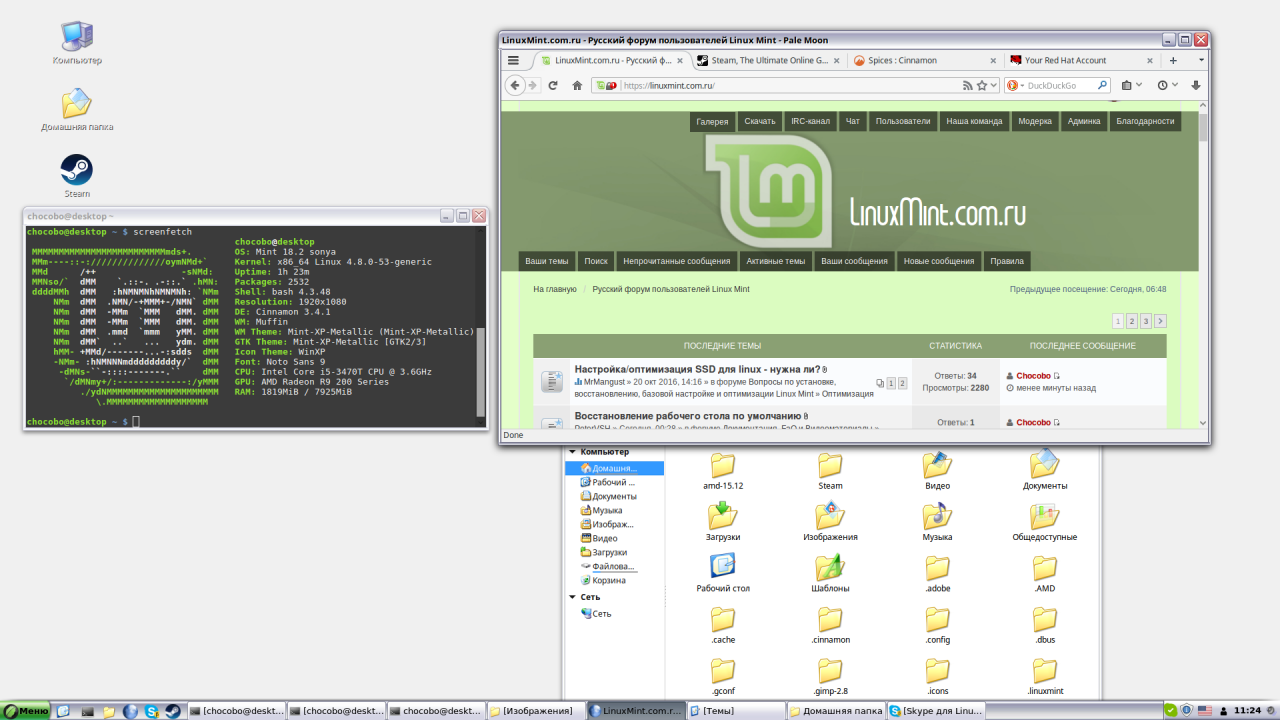Open file manager from panel launcher
Screen dimensions: 1280x720
(109, 711)
